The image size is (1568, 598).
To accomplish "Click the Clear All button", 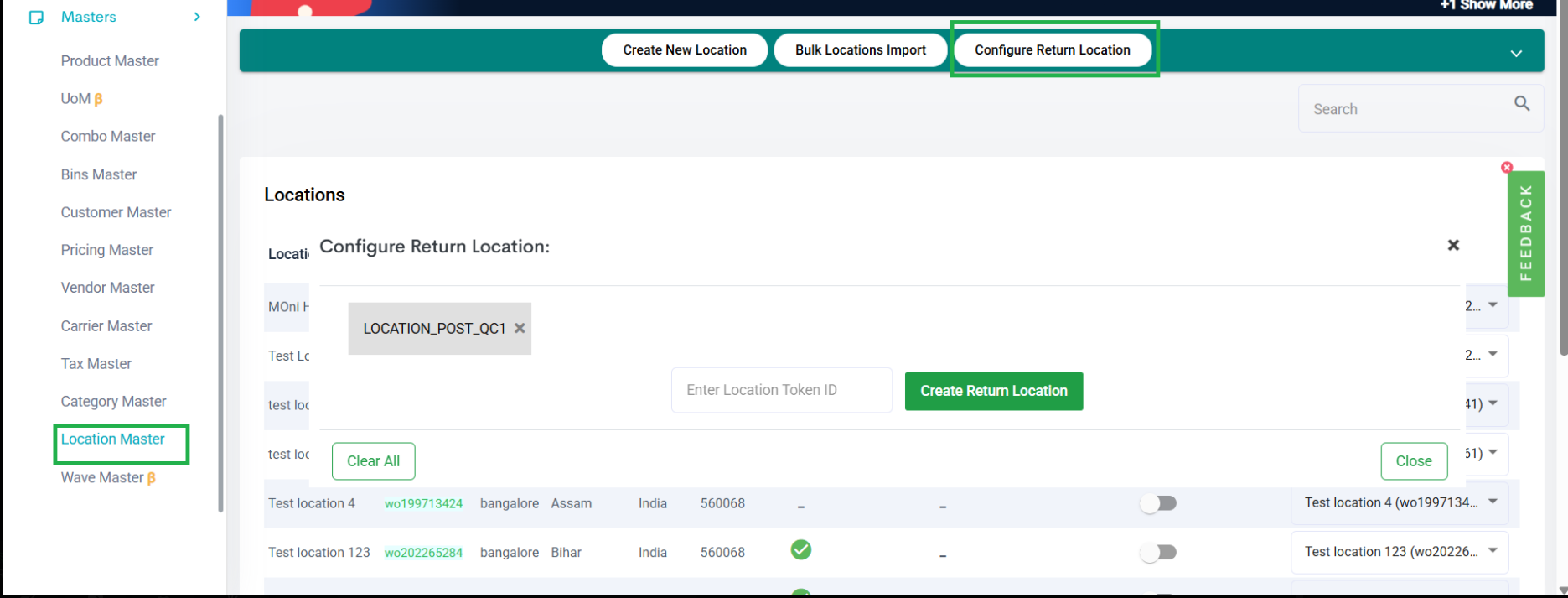I will point(374,461).
